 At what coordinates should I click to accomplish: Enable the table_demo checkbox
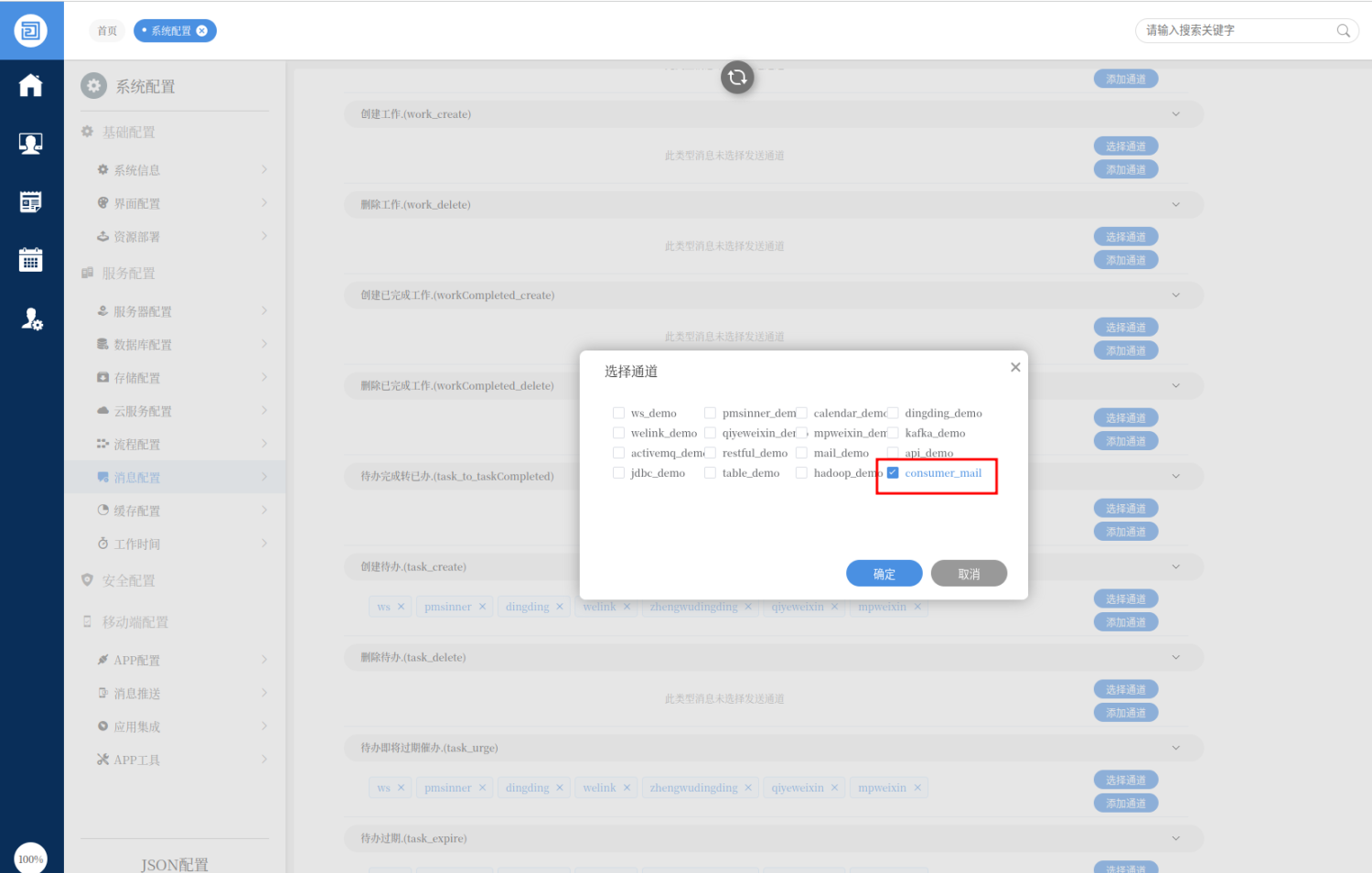(710, 473)
